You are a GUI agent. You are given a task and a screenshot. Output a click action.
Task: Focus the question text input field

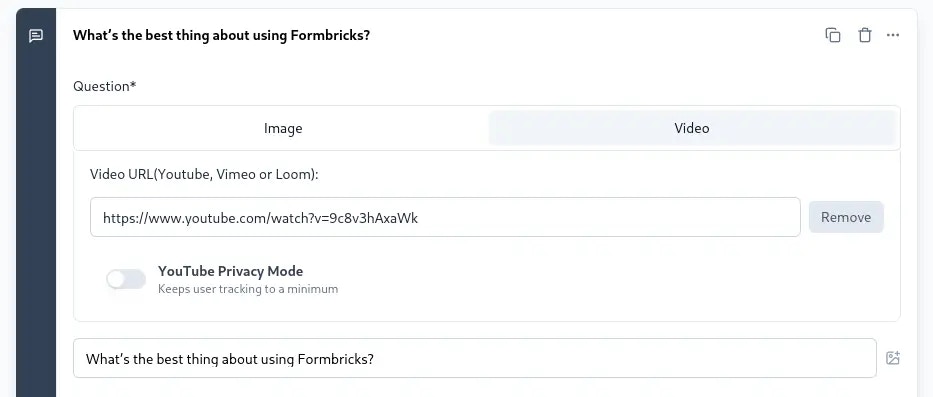(474, 358)
